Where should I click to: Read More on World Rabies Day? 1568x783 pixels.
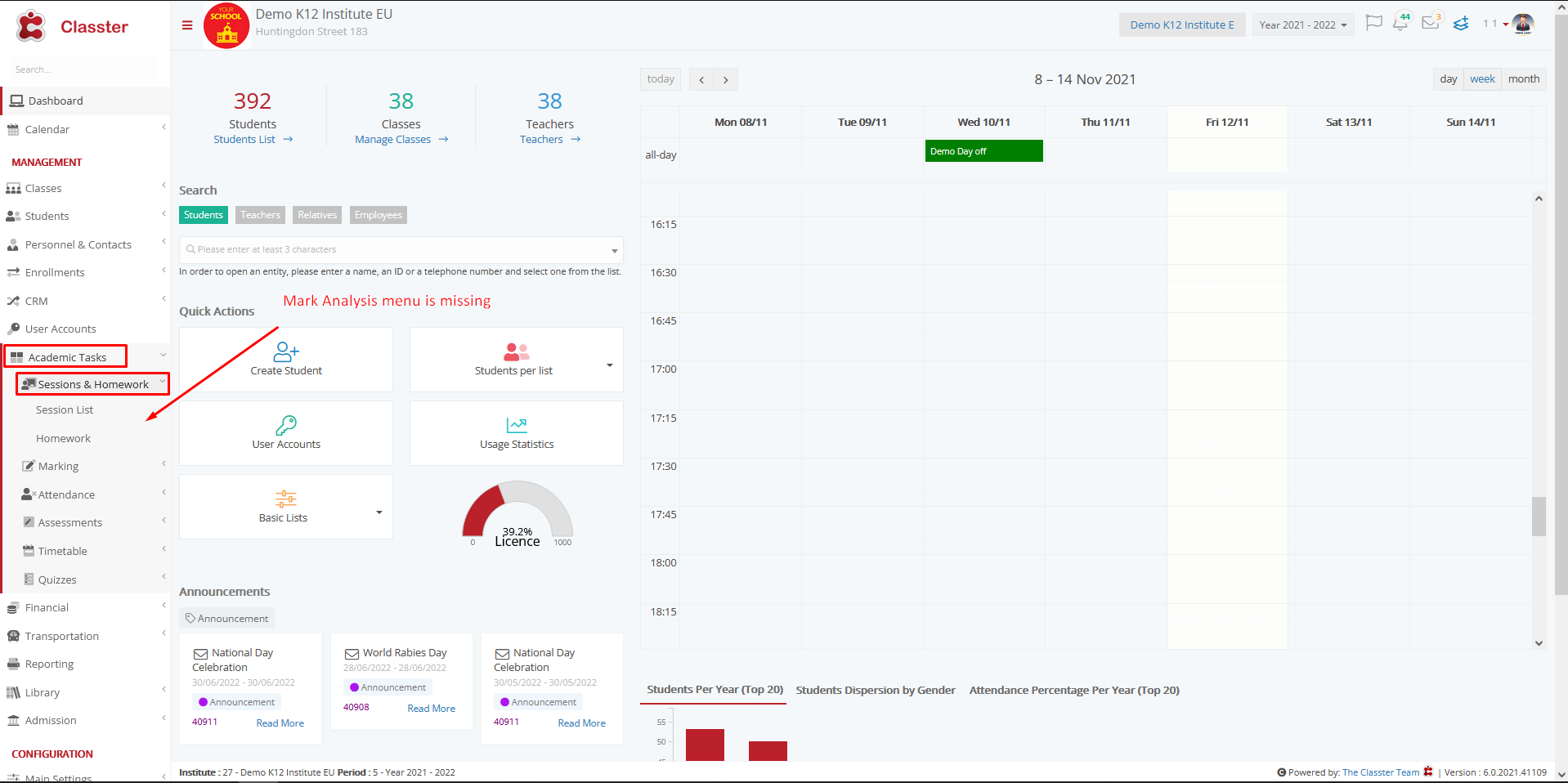[x=432, y=709]
